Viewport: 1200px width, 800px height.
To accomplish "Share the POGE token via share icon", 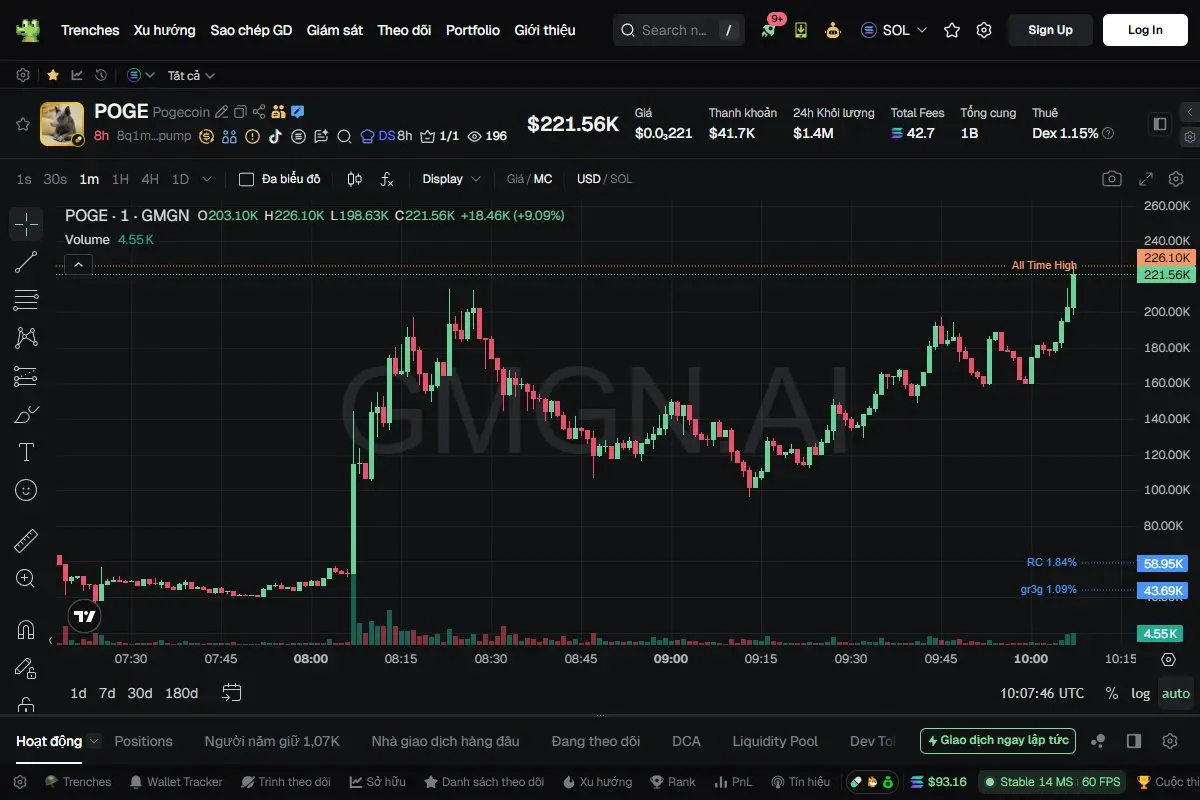I will 259,112.
